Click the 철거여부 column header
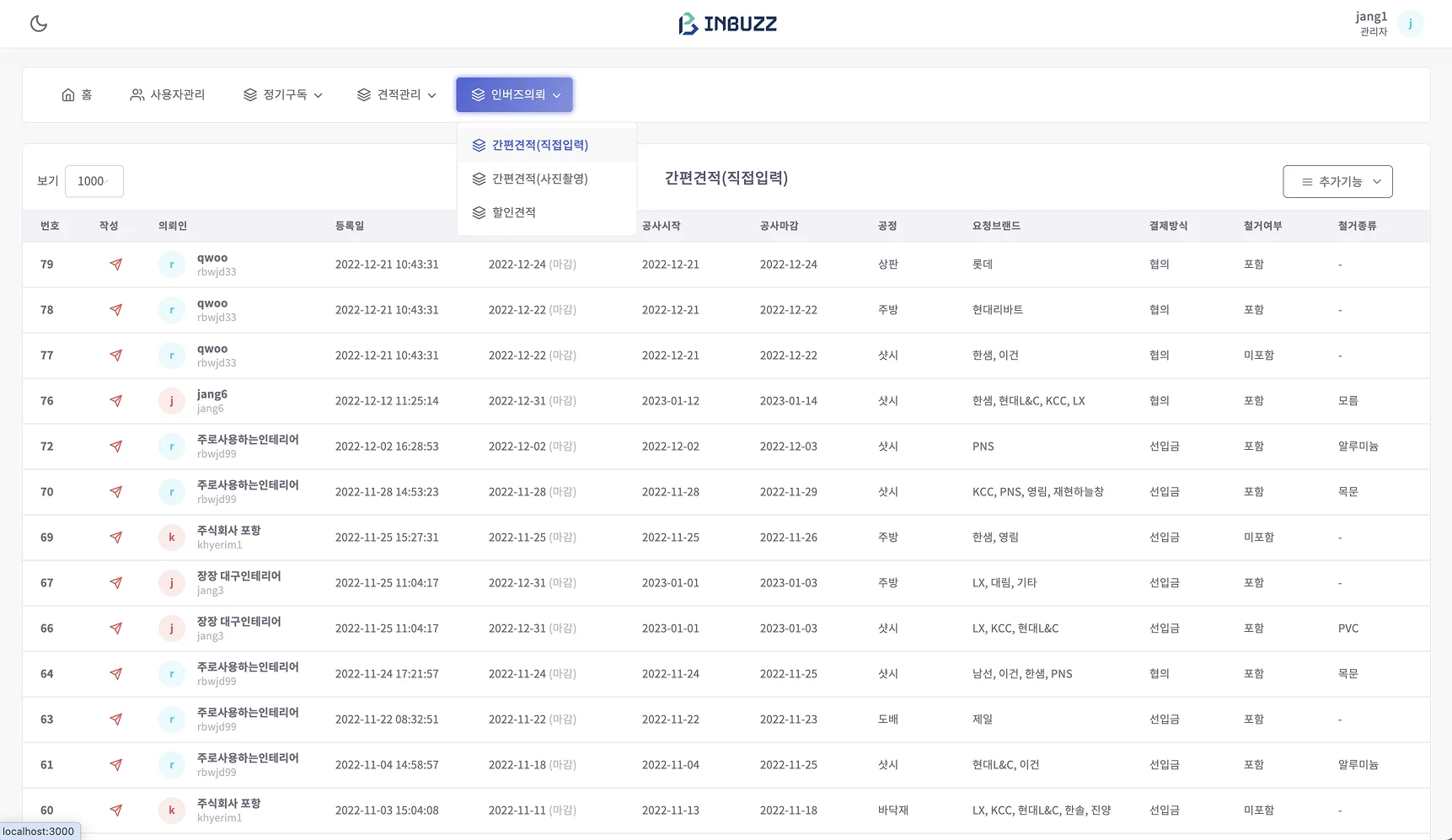 [1263, 226]
